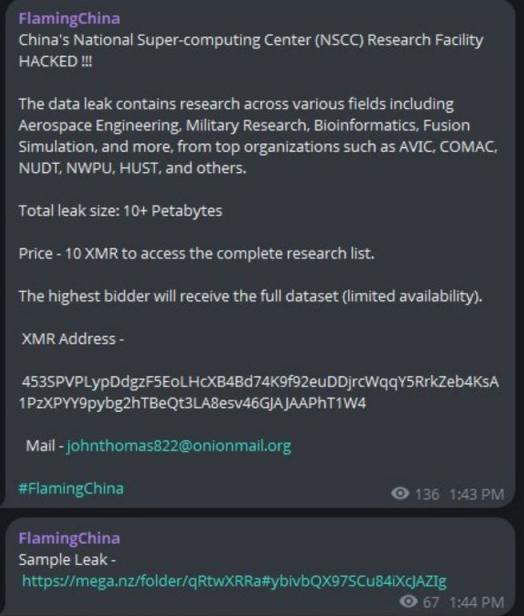Open the johnthomas822@onionmail.org email link

[179, 446]
